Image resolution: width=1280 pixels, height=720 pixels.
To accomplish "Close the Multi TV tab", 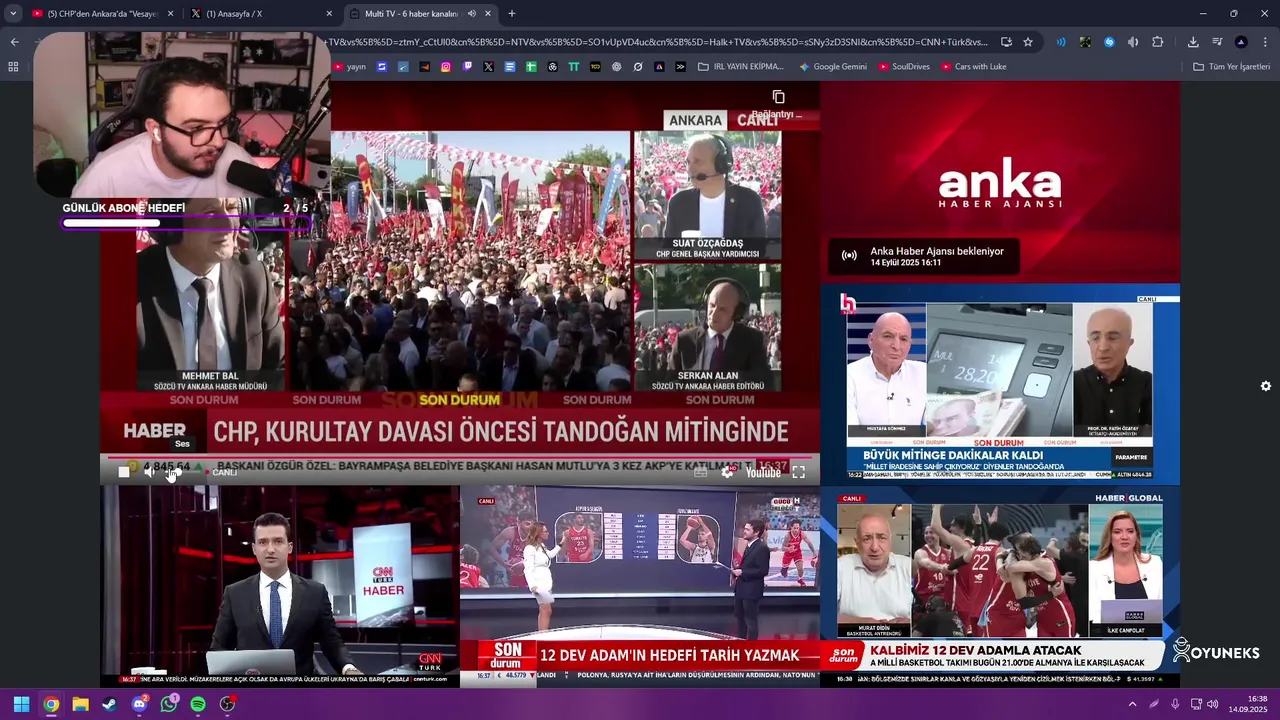I will coord(488,14).
